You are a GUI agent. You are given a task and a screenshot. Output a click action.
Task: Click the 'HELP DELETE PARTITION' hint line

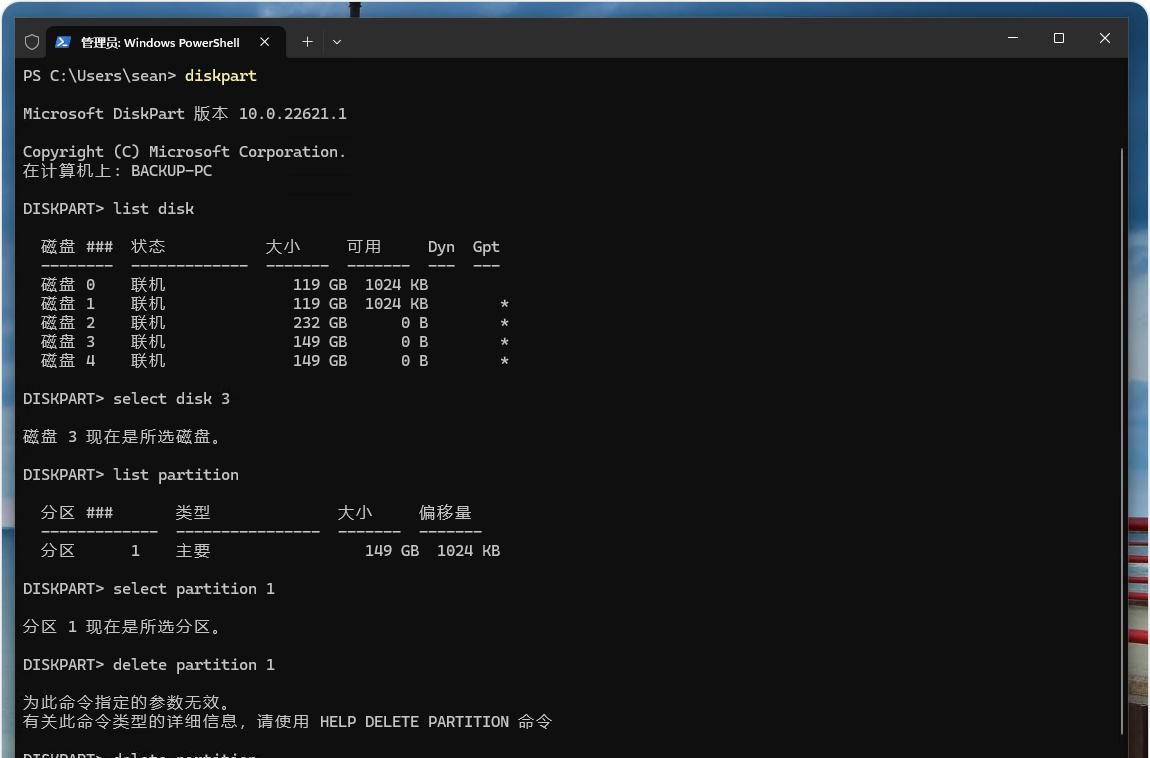tap(288, 722)
